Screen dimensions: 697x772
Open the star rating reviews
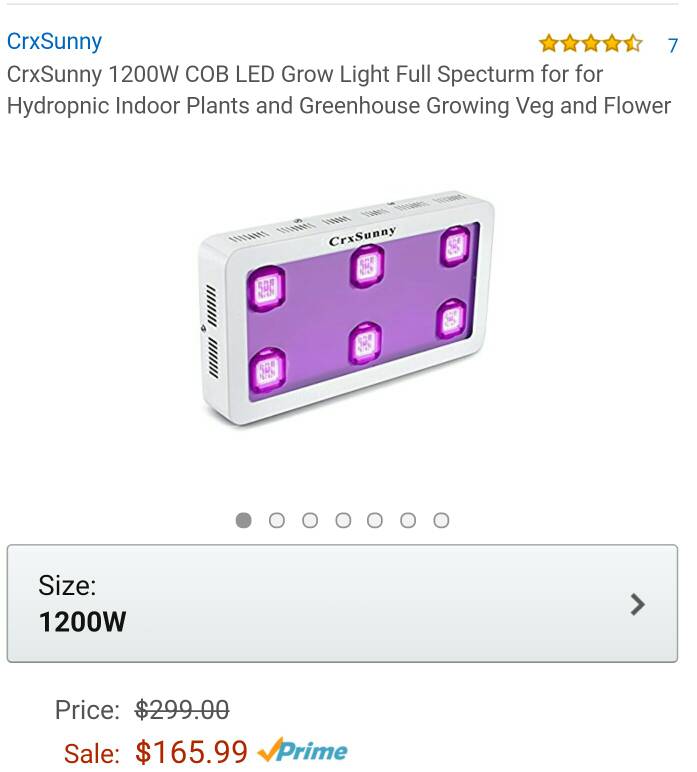tap(590, 44)
